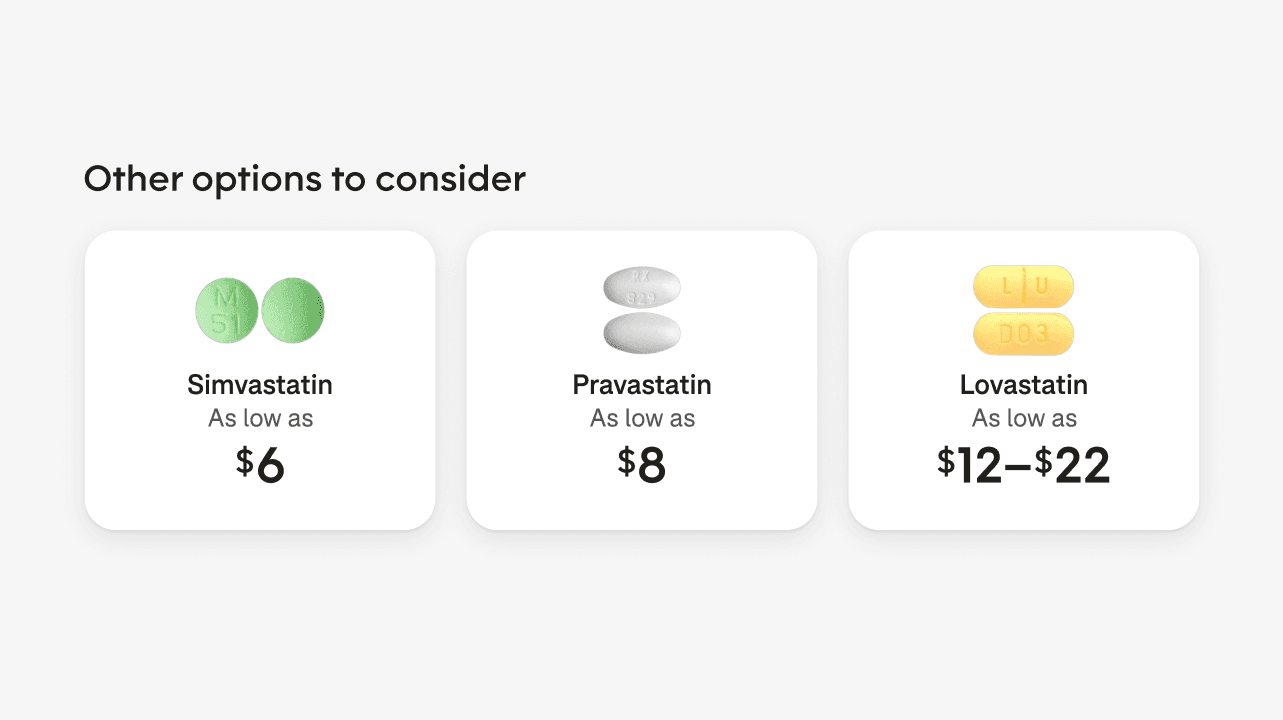
Task: Click the $8 Pravastatin price
Action: [x=642, y=467]
